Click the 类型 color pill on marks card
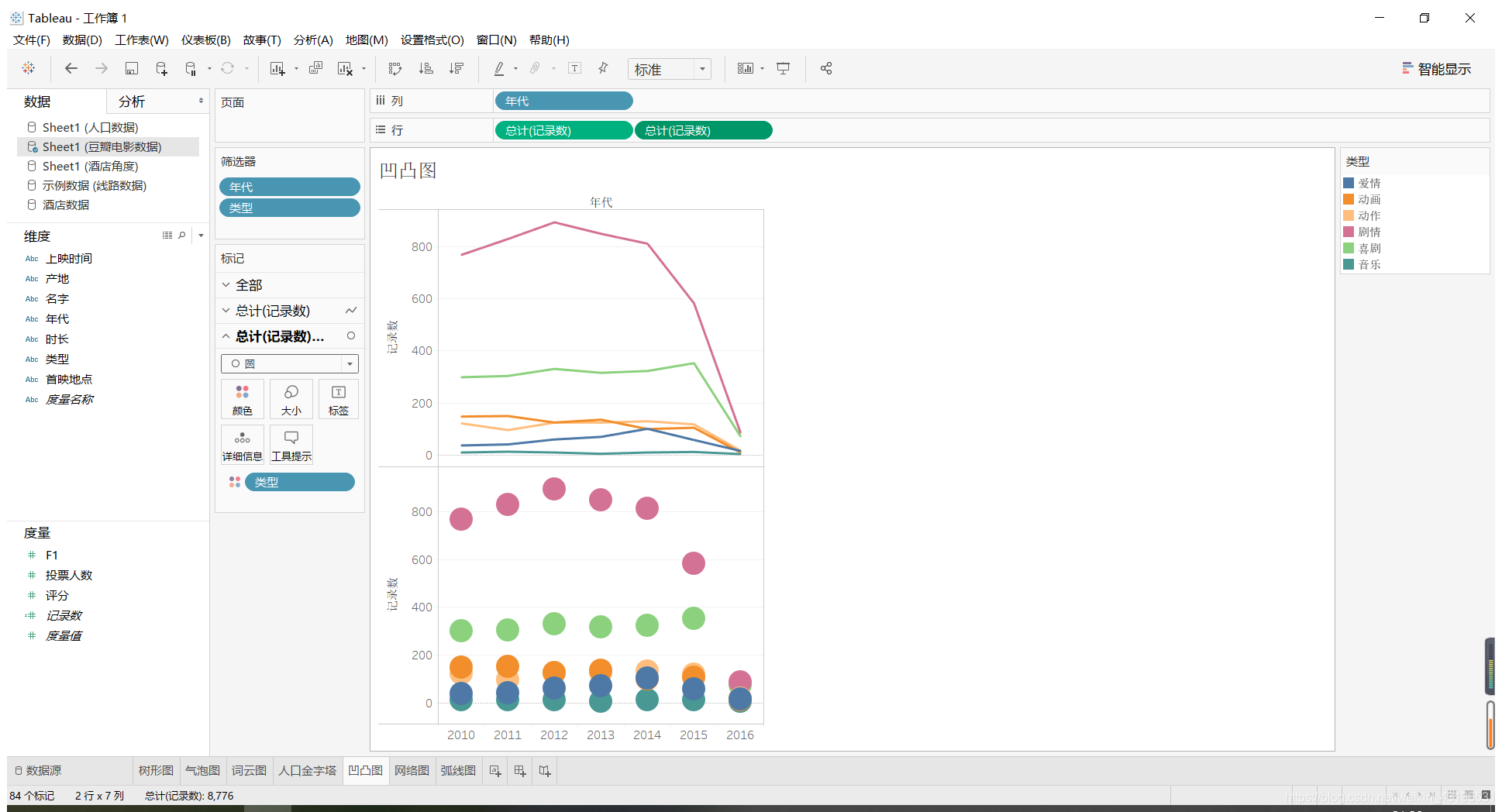Image resolution: width=1502 pixels, height=812 pixels. [x=300, y=482]
